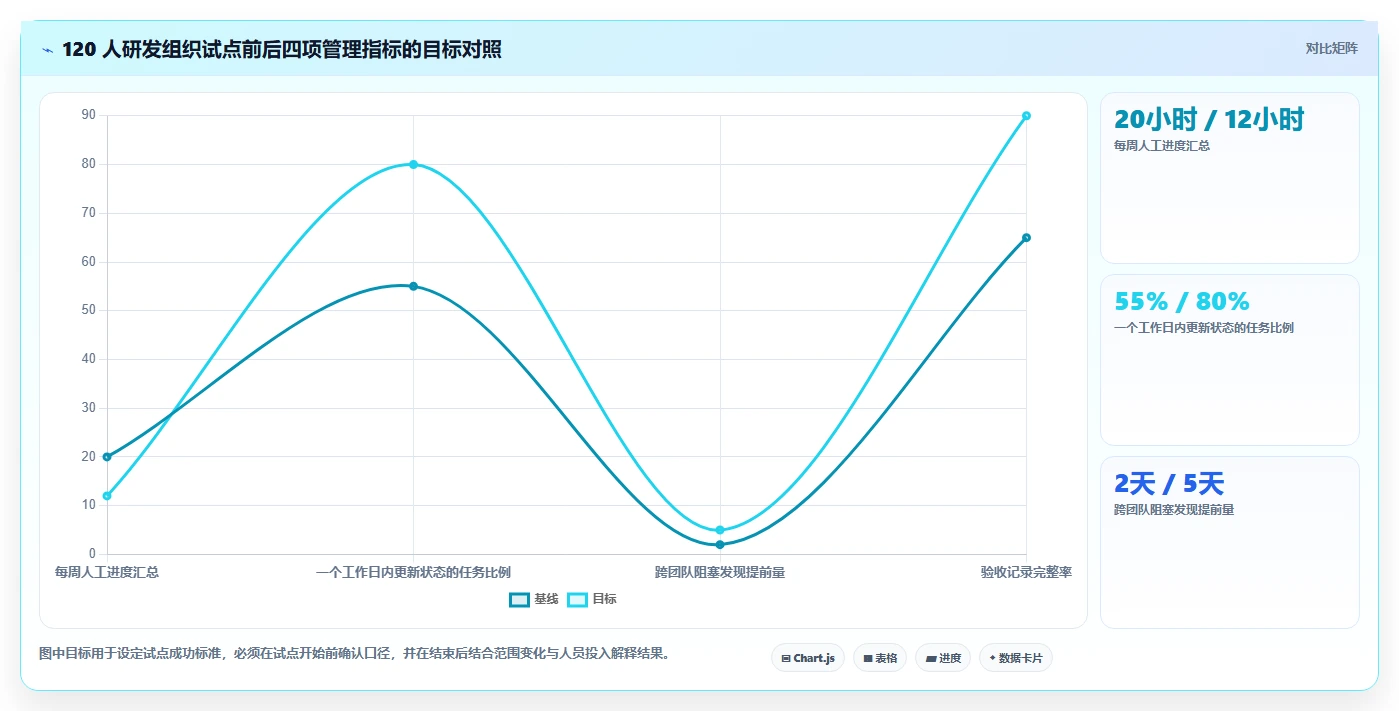The height and width of the screenshot is (711, 1399).
Task: Click the 目标 legend color box
Action: tap(577, 599)
